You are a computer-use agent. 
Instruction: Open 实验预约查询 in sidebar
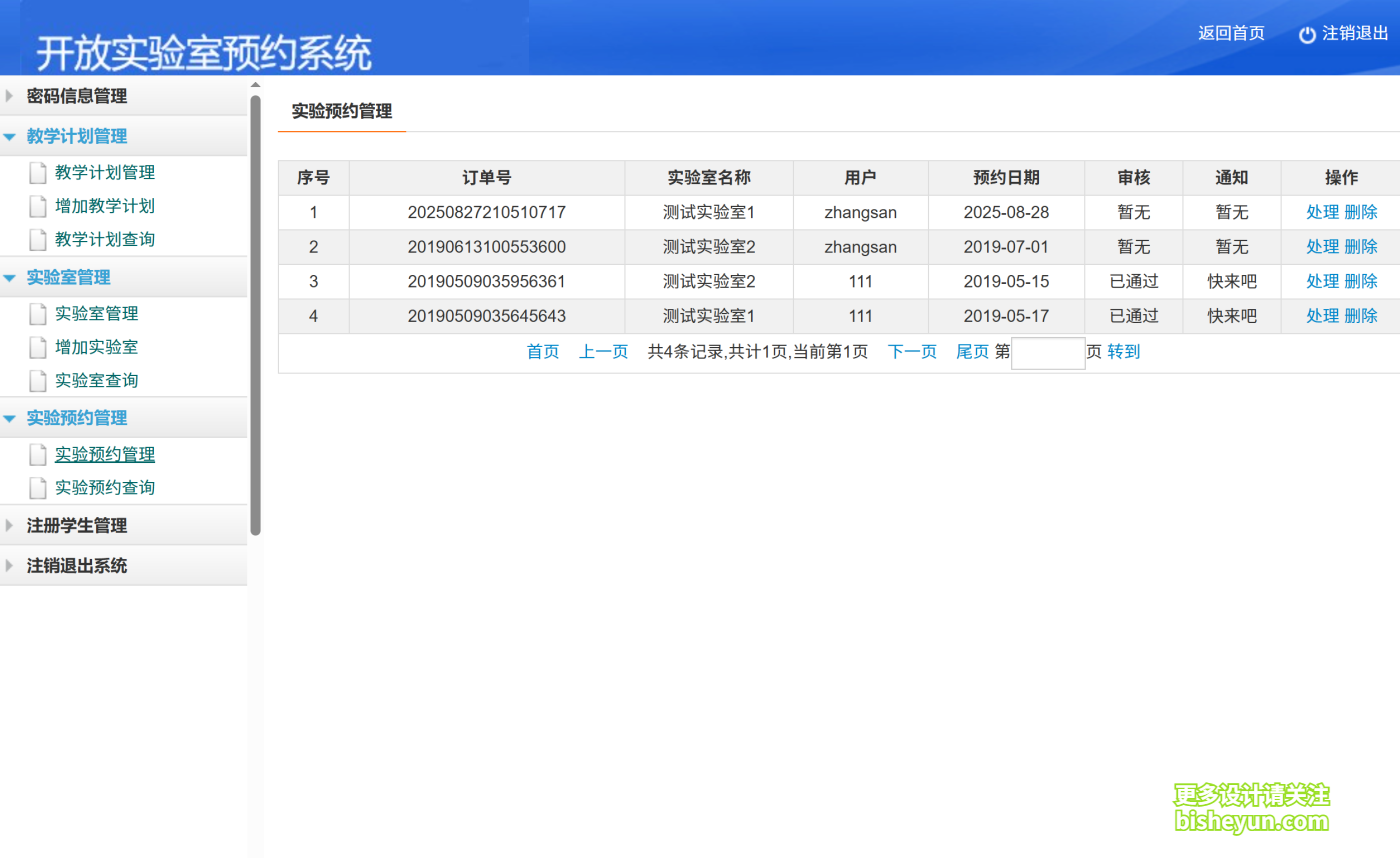pos(105,488)
